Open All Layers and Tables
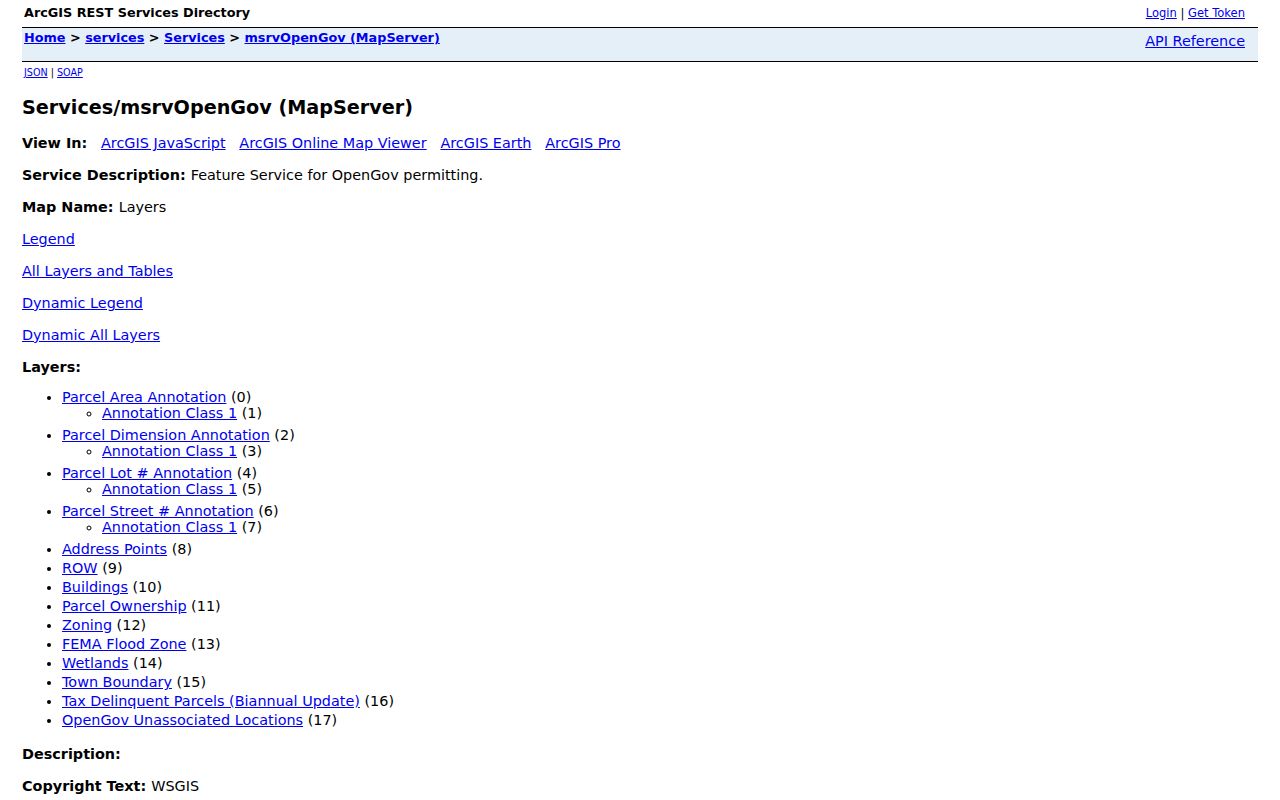This screenshot has height=800, width=1280. click(97, 271)
